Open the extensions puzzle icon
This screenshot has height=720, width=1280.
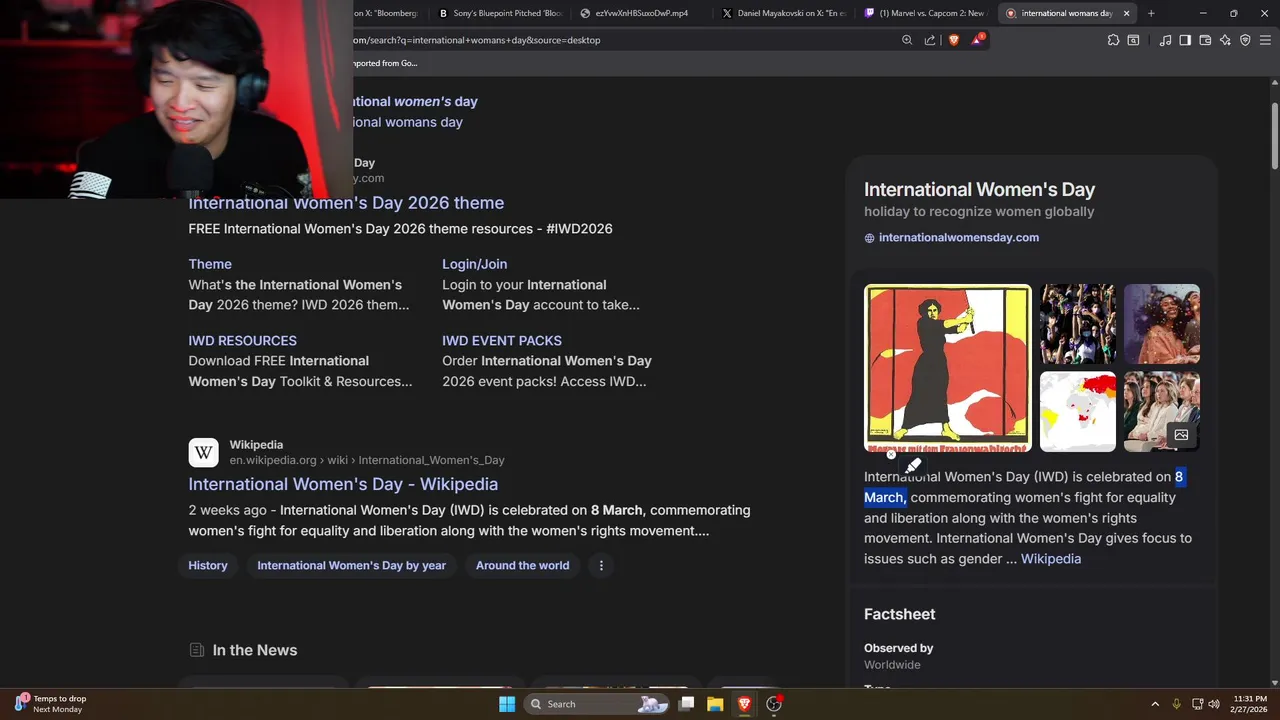1113,40
